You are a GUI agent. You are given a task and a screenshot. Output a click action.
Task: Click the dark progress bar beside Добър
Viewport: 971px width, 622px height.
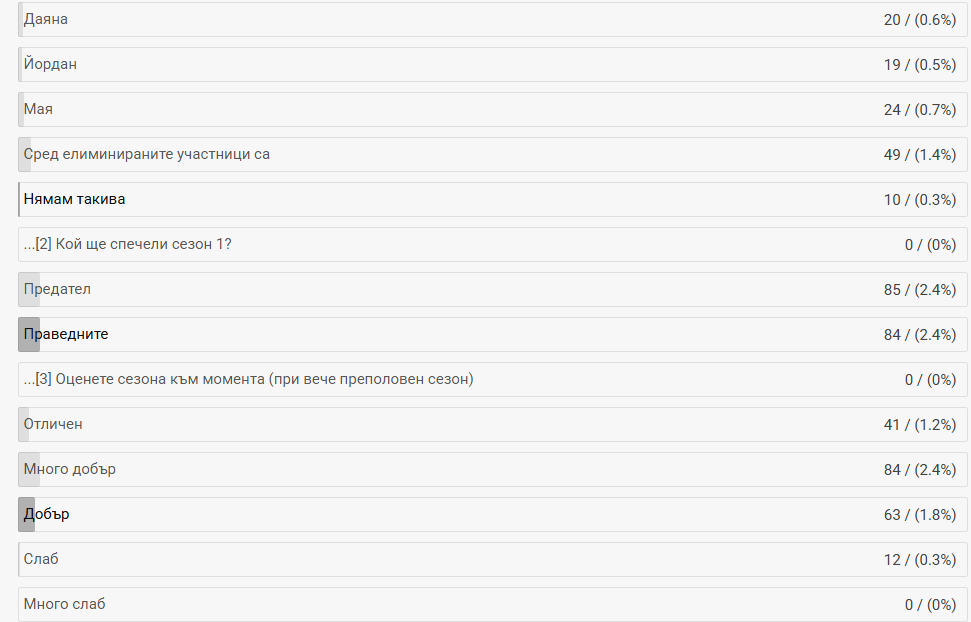[26, 515]
